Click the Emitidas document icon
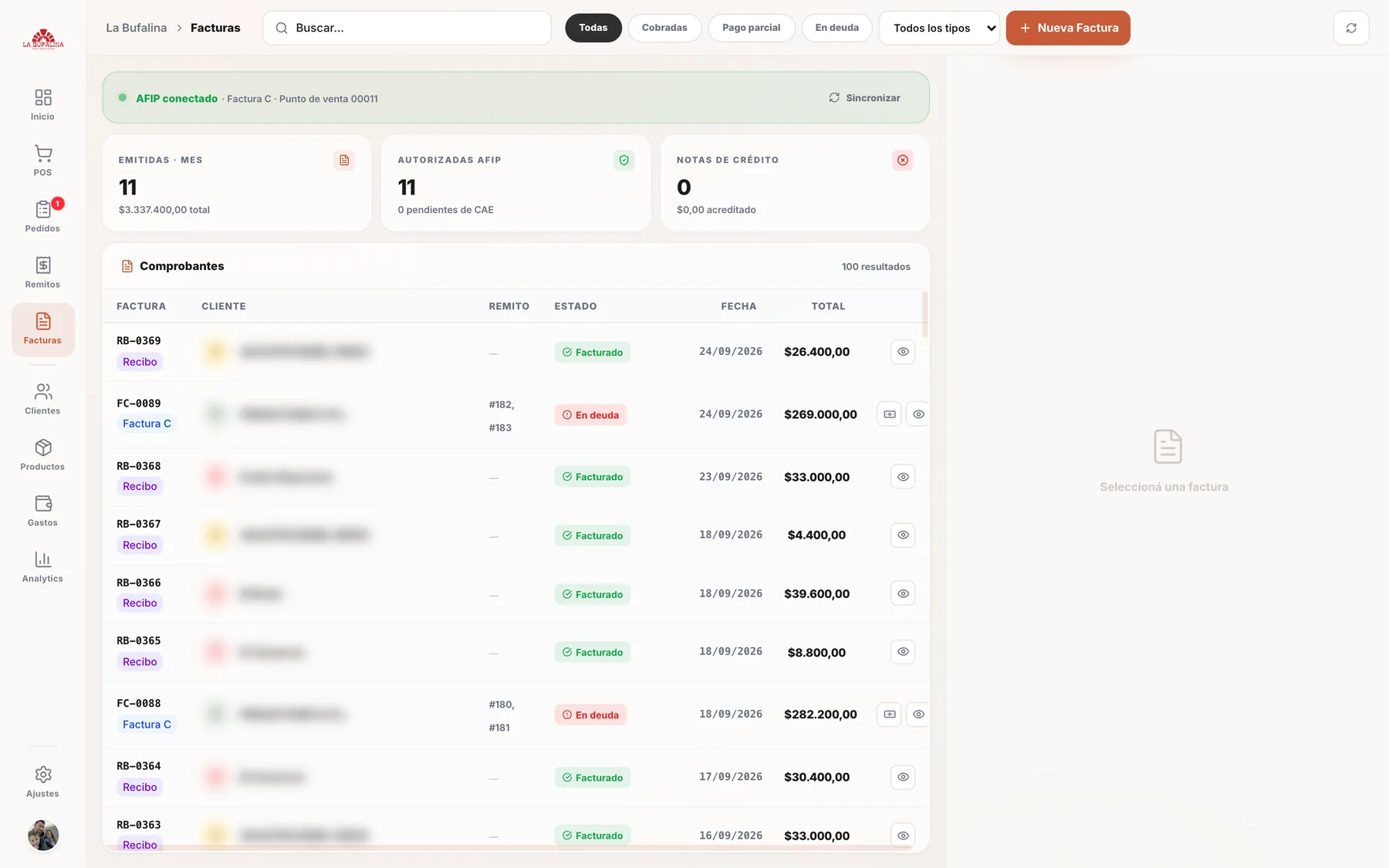The height and width of the screenshot is (868, 1389). click(344, 160)
